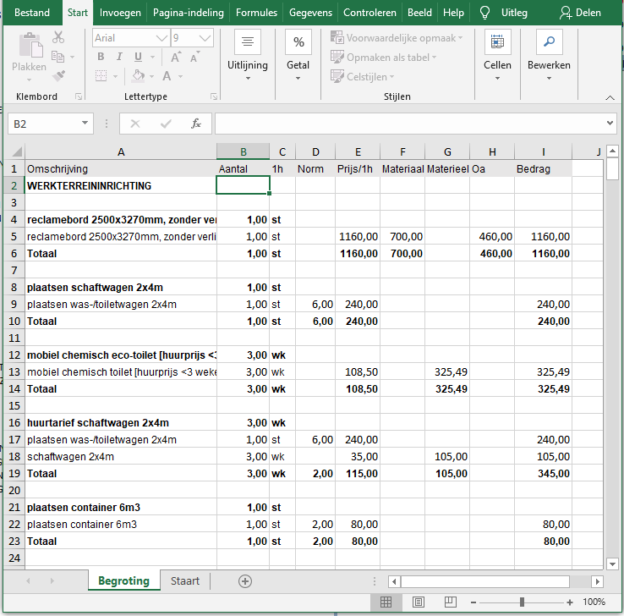Click the Uitleg lightbulb icon
This screenshot has height=616, width=624.
tap(484, 13)
